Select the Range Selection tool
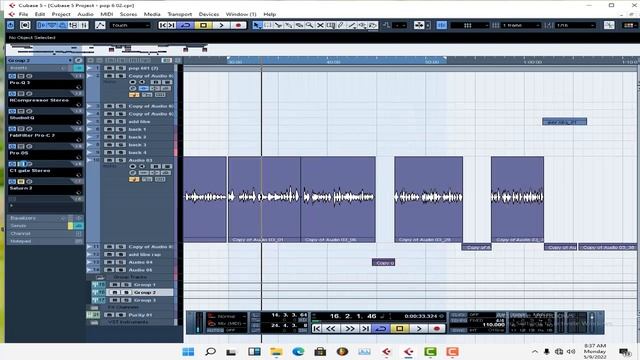The image size is (640, 360). (x=267, y=25)
